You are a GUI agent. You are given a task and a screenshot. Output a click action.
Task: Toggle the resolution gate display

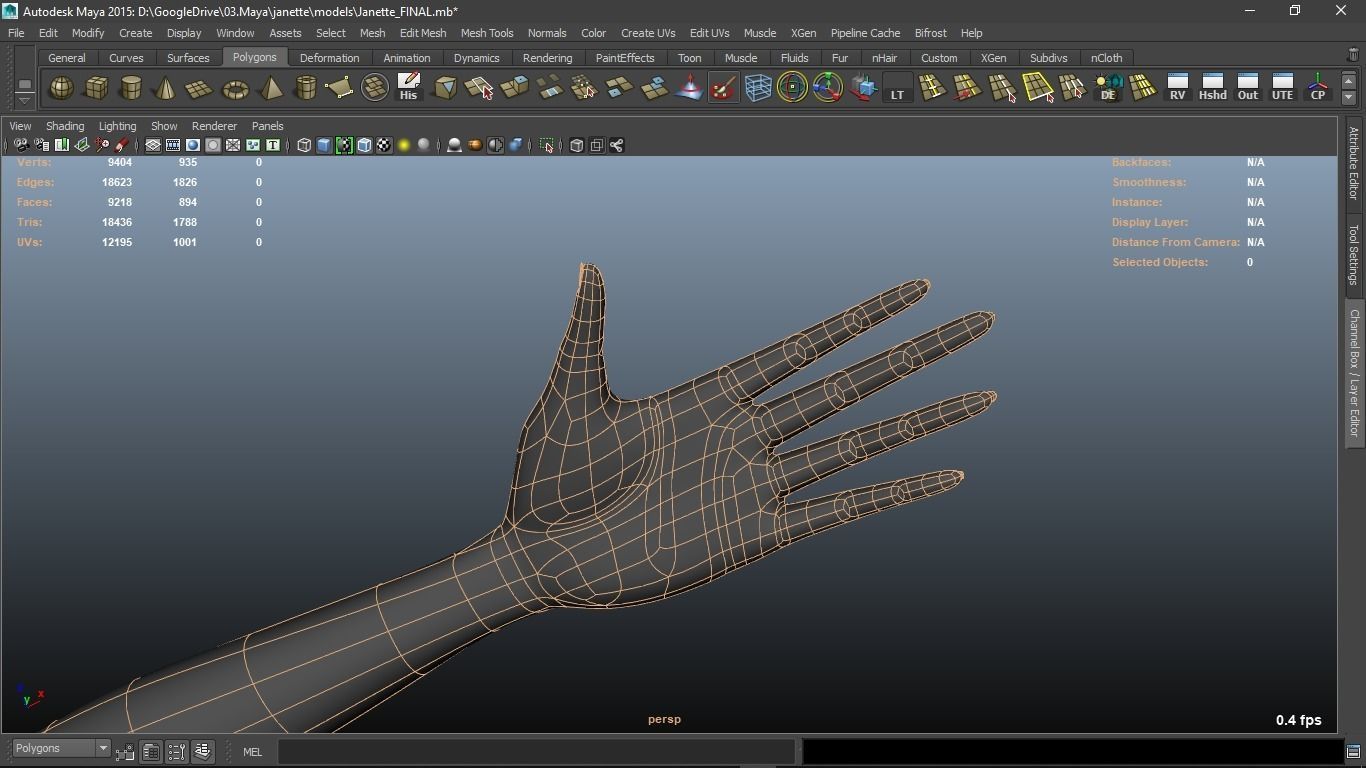coord(193,146)
